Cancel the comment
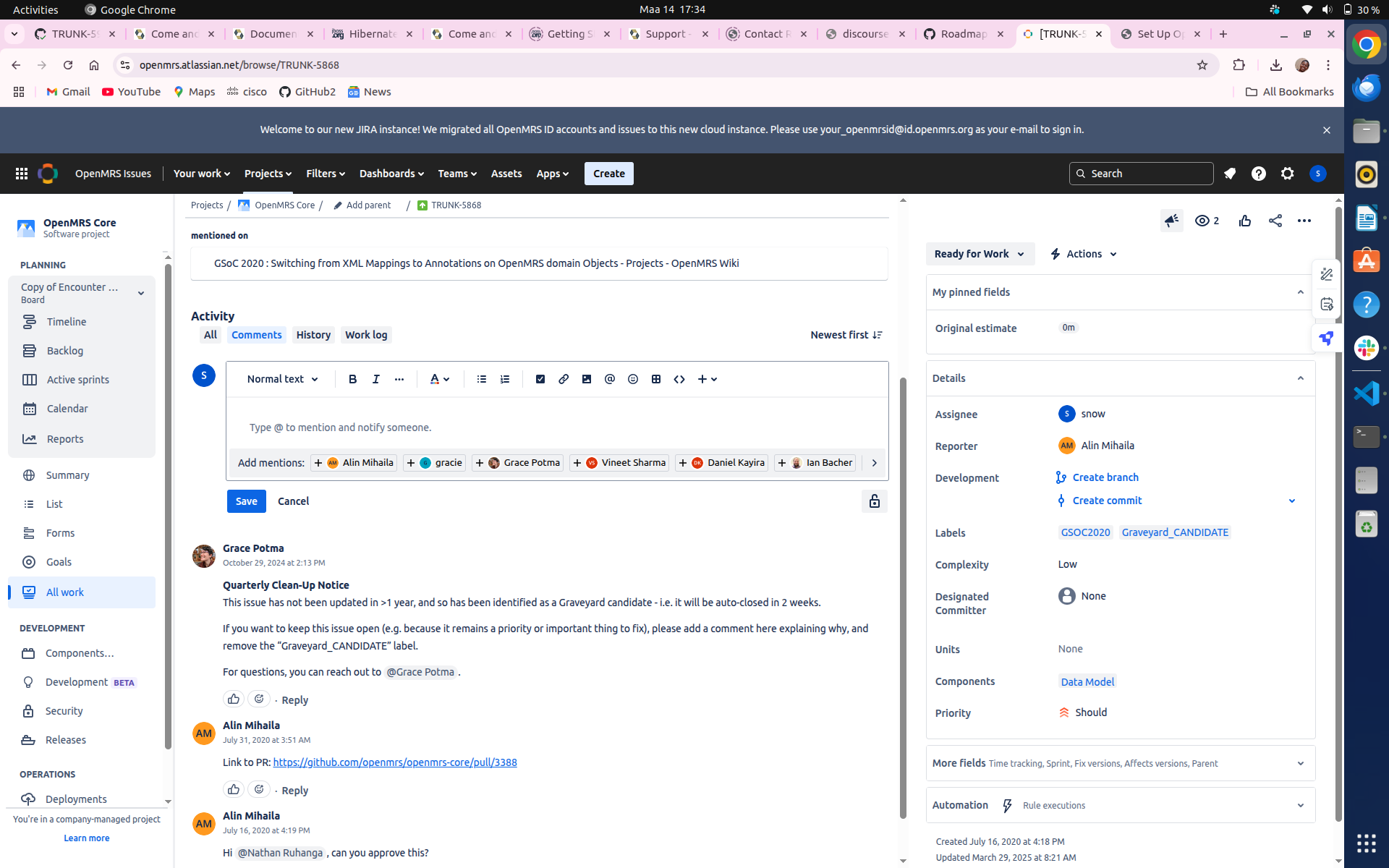1389x868 pixels. pos(293,501)
